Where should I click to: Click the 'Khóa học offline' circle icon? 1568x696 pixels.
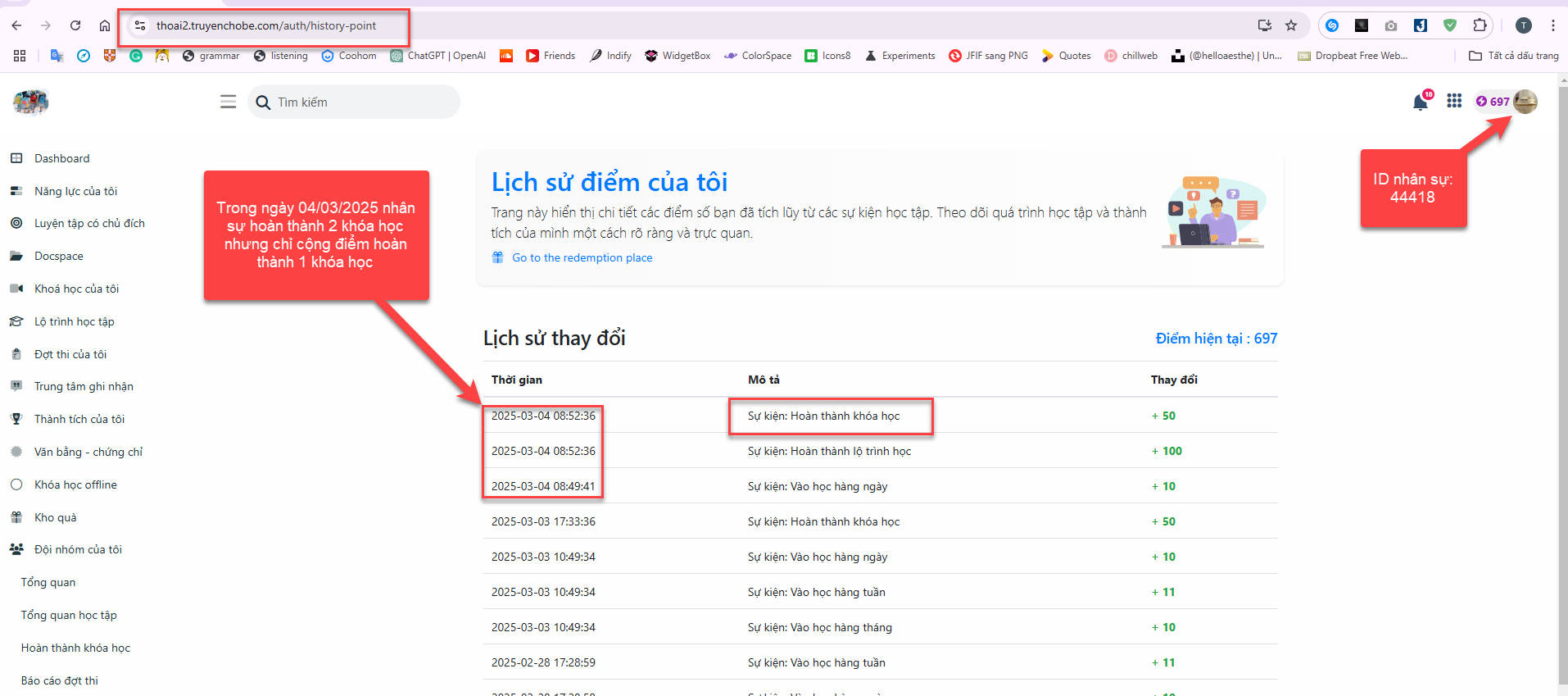[16, 484]
